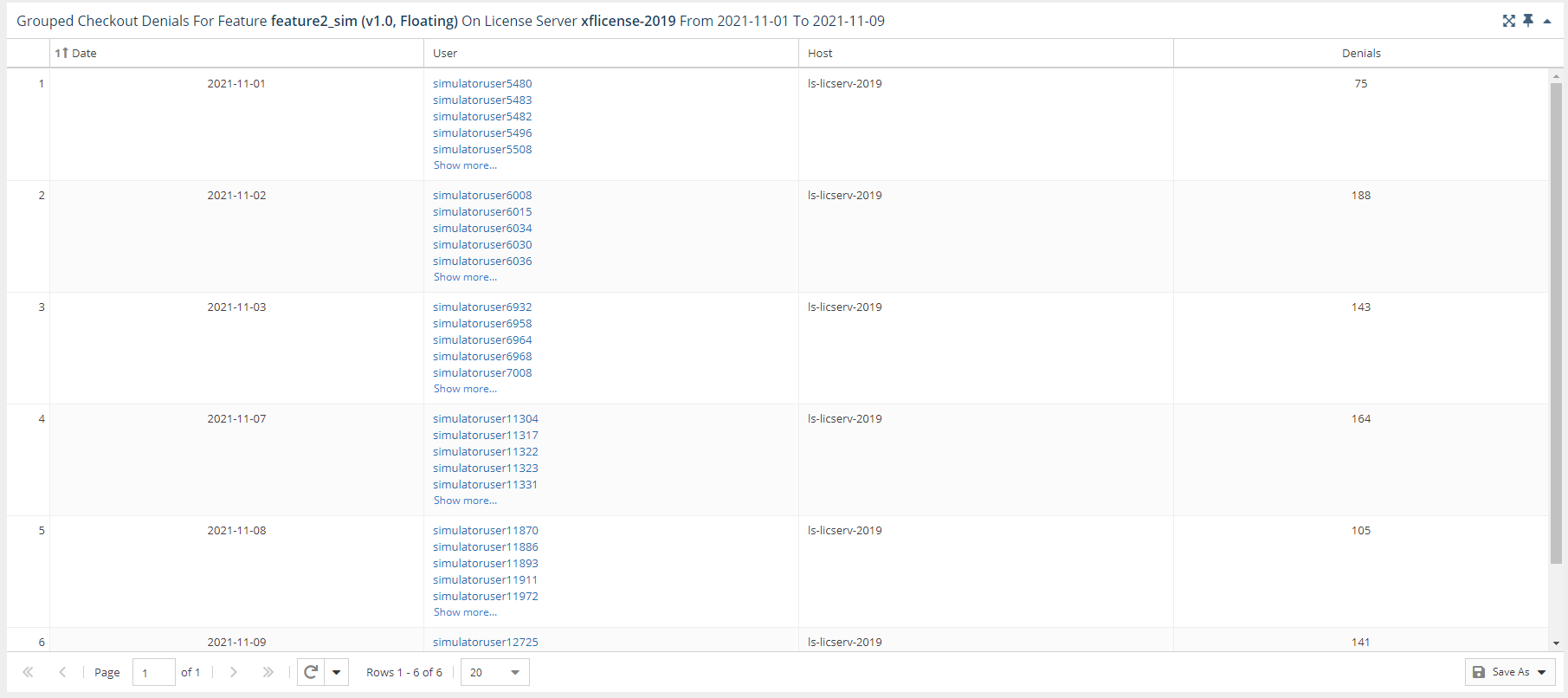This screenshot has width=1568, height=698.
Task: Go to the next page
Action: coord(233,672)
